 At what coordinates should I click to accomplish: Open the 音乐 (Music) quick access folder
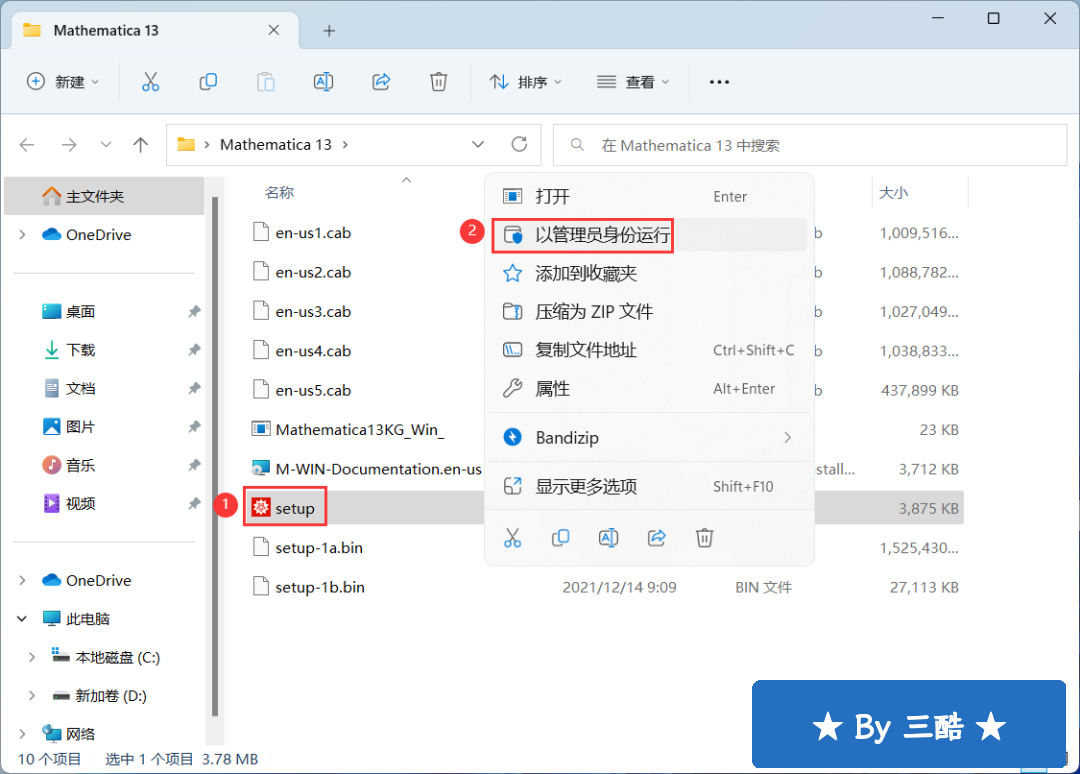pyautogui.click(x=81, y=466)
